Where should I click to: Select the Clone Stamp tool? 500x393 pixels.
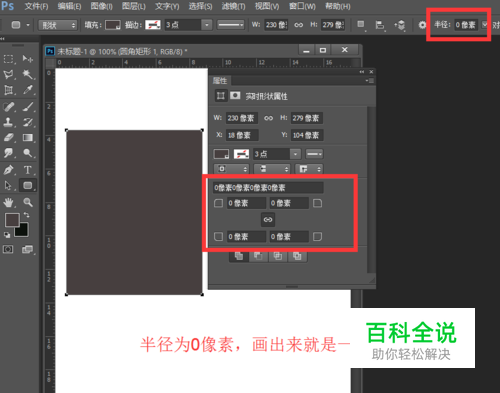(8, 122)
